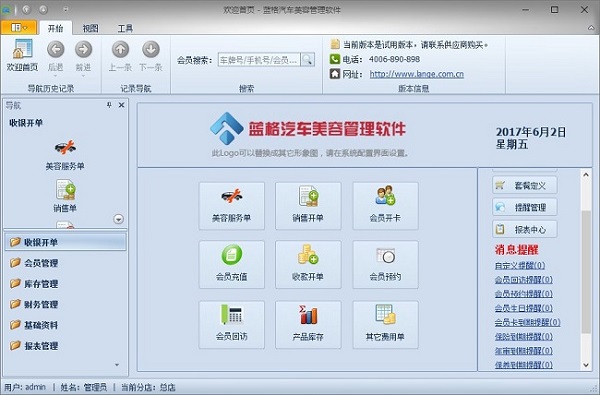Close the 导航 navigation panel
This screenshot has width=600, height=395.
[121, 105]
